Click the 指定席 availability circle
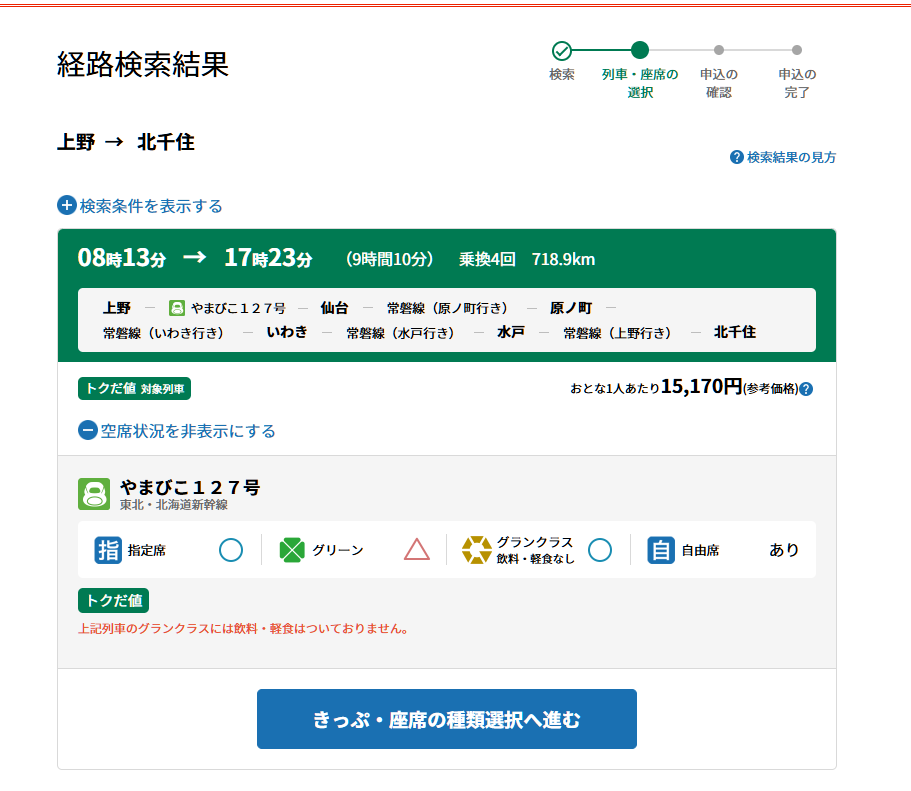The height and width of the screenshot is (791, 911). (x=231, y=550)
